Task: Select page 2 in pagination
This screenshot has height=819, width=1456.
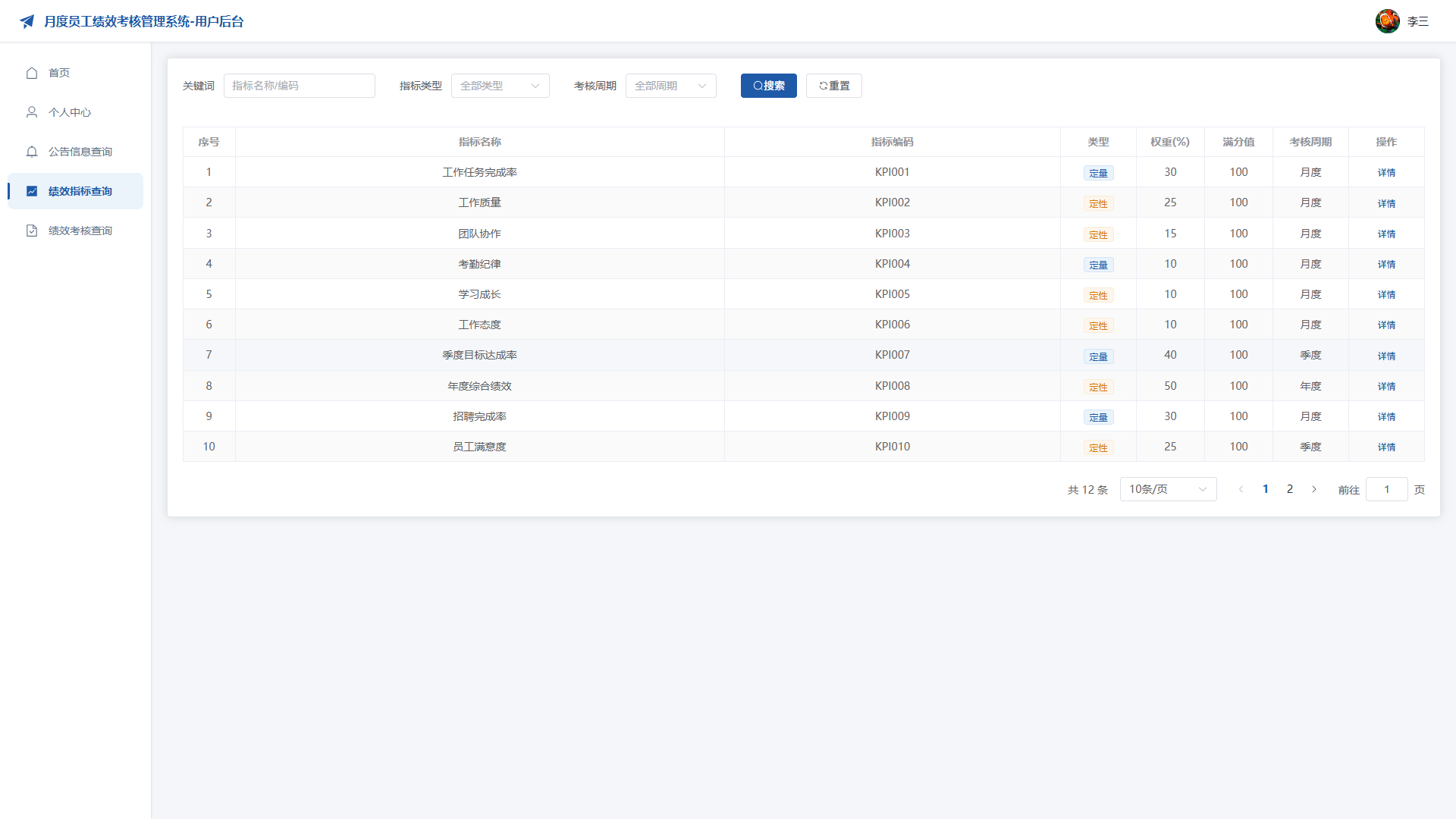Action: coord(1290,489)
